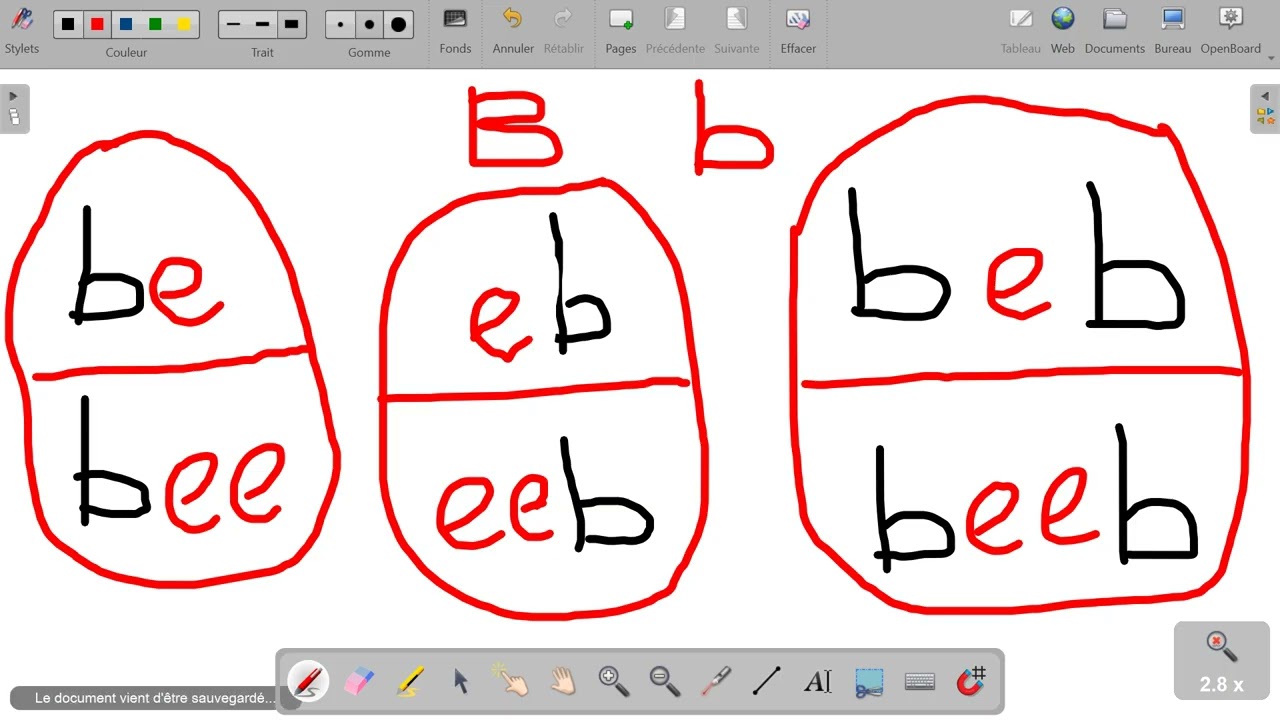
Task: Show the virtual keyboard
Action: [920, 681]
